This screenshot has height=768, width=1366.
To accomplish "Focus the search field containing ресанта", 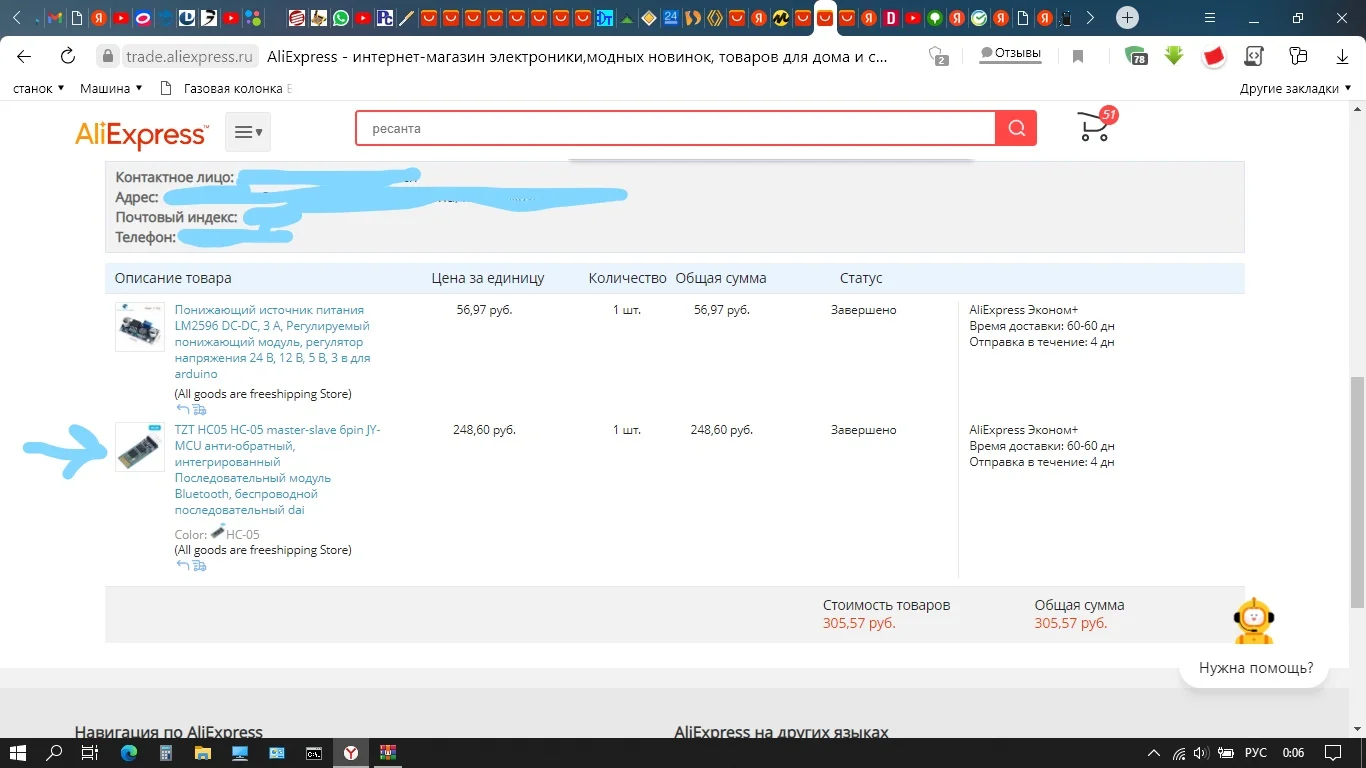I will point(676,128).
